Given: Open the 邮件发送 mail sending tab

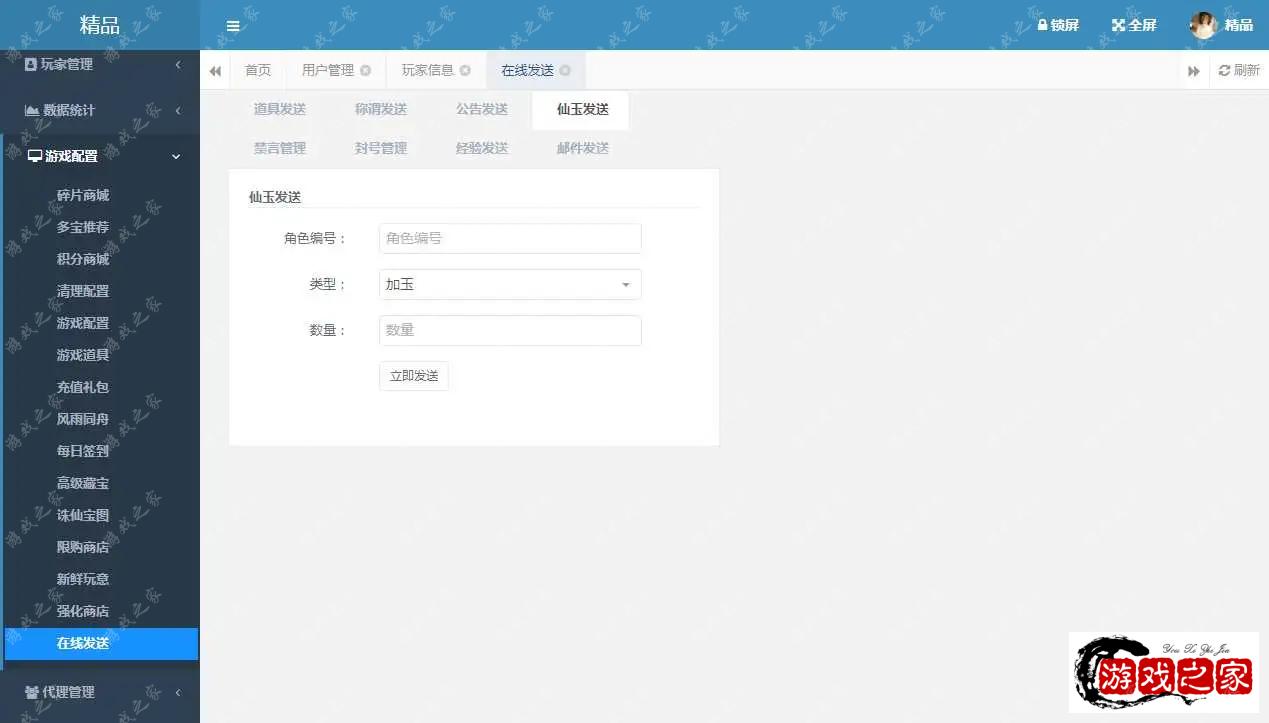Looking at the screenshot, I should point(581,147).
